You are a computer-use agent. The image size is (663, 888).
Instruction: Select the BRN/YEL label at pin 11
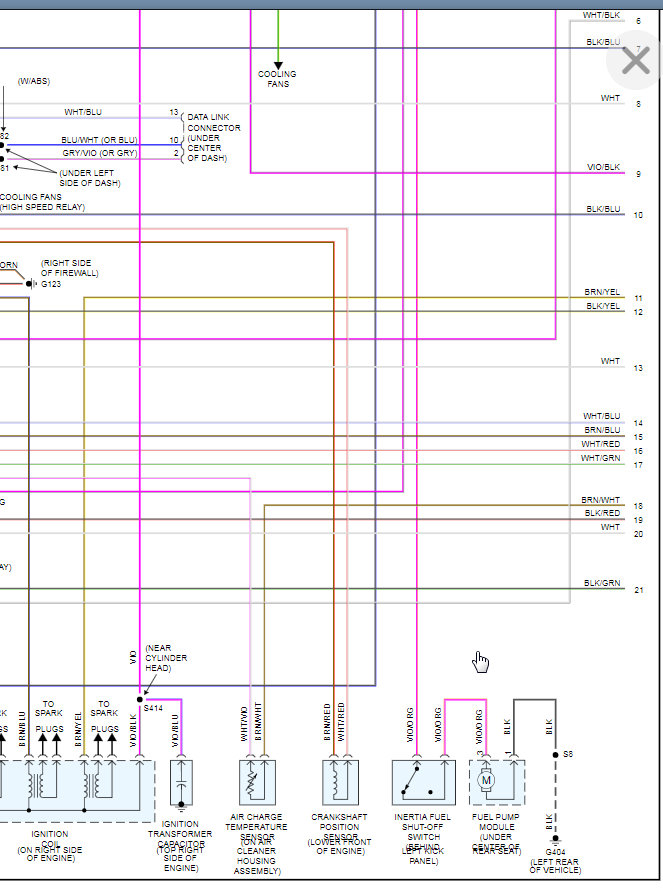tap(602, 292)
